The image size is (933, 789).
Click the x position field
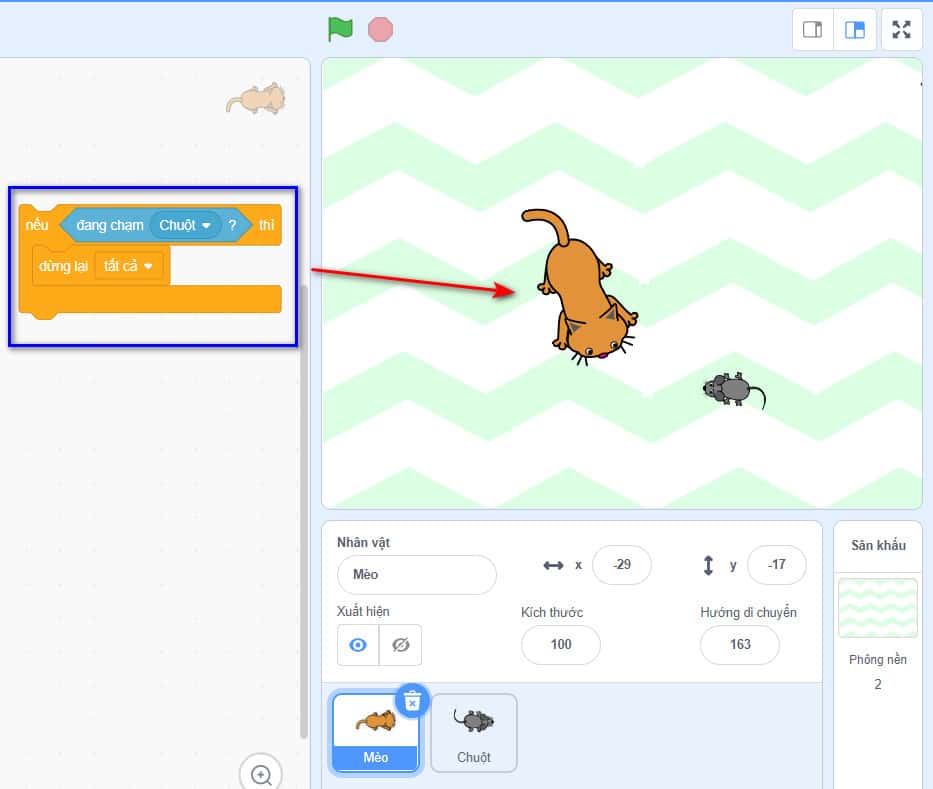pyautogui.click(x=621, y=565)
